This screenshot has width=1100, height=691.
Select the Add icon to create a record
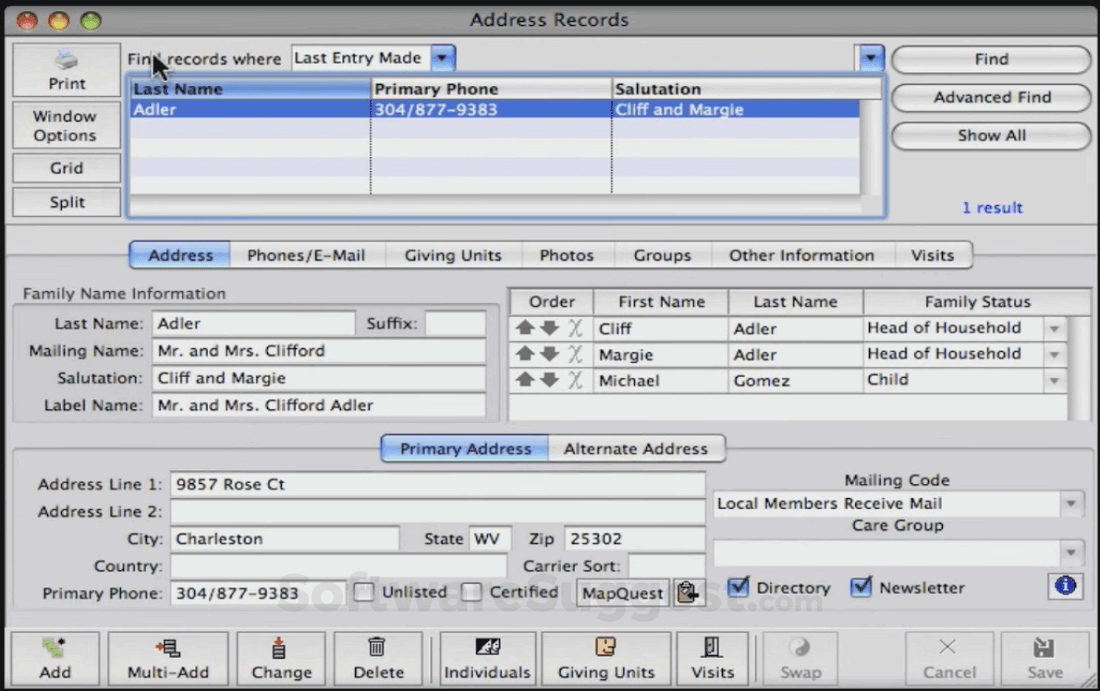point(55,648)
